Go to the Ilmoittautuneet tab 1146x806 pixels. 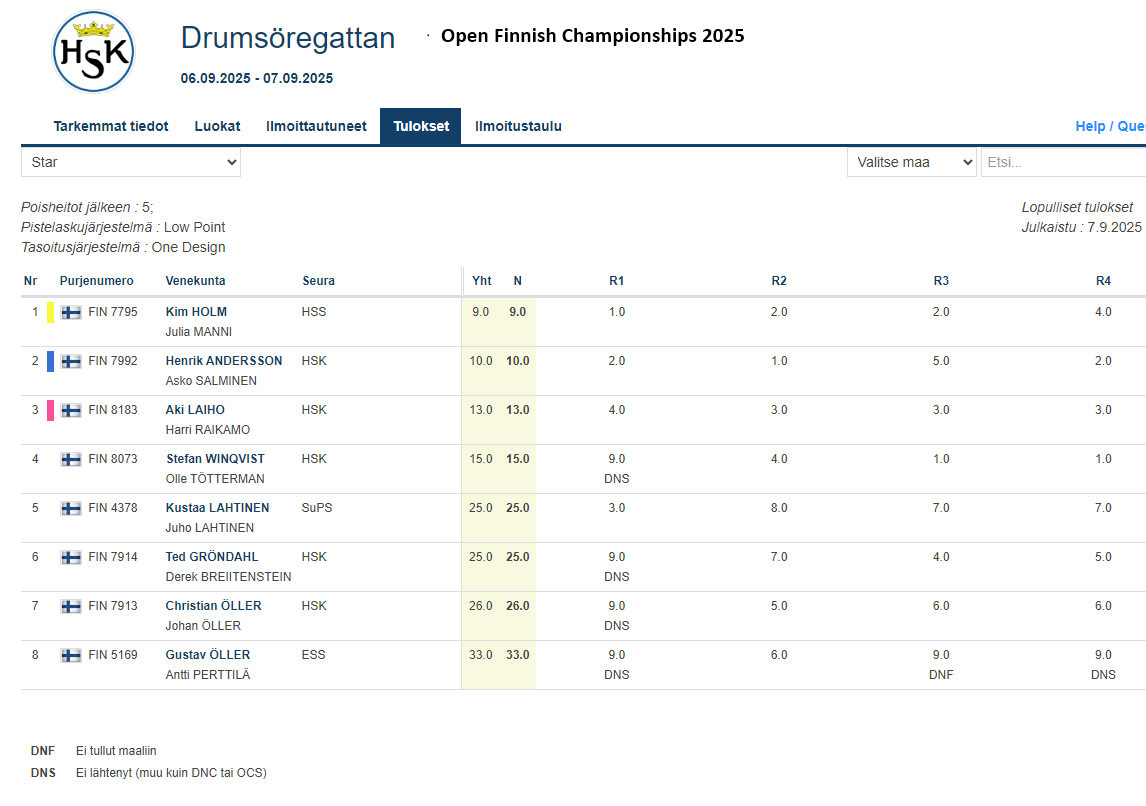pyautogui.click(x=316, y=126)
